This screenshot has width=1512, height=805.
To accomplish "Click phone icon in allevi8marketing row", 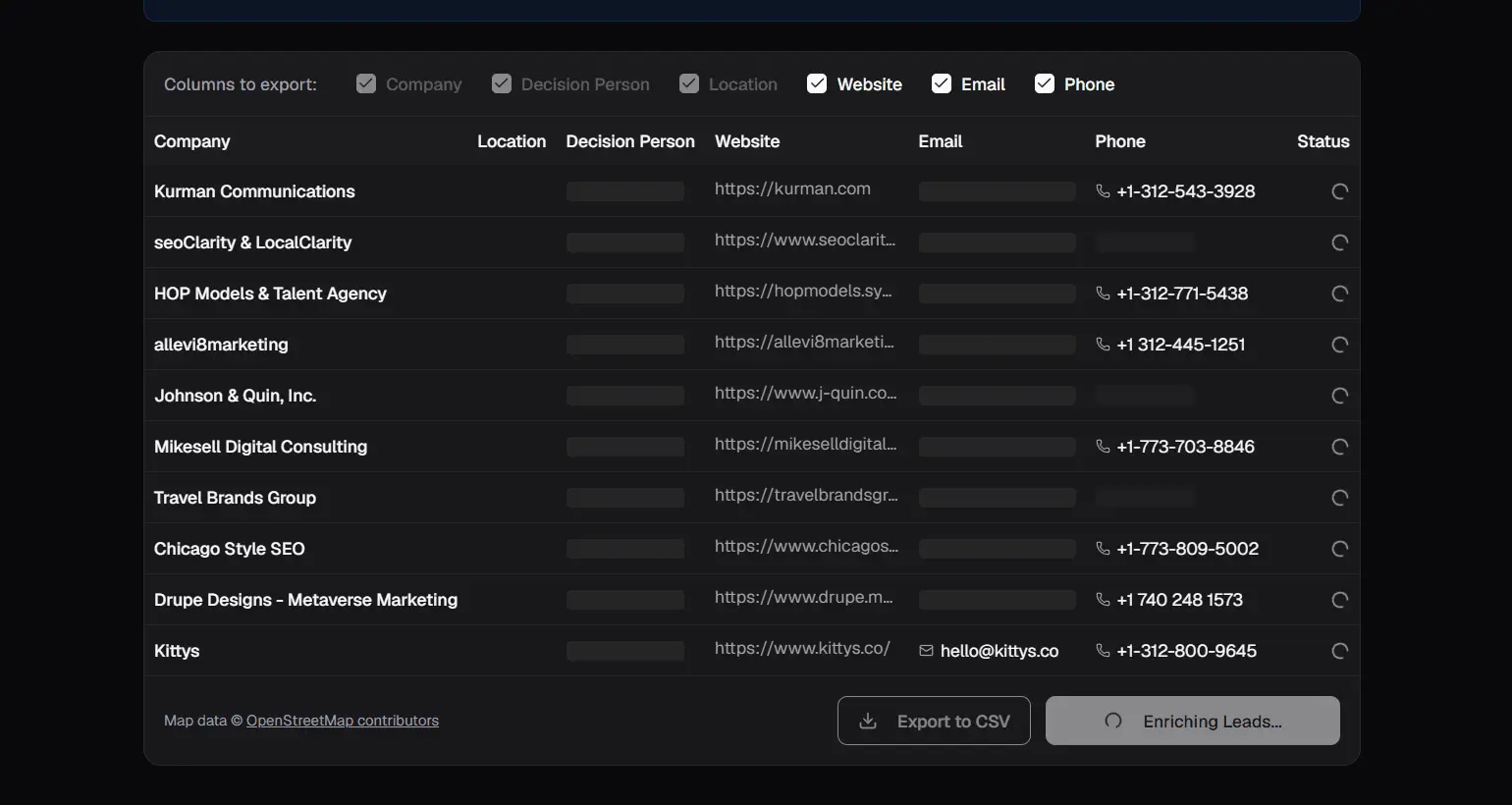I will point(1103,345).
